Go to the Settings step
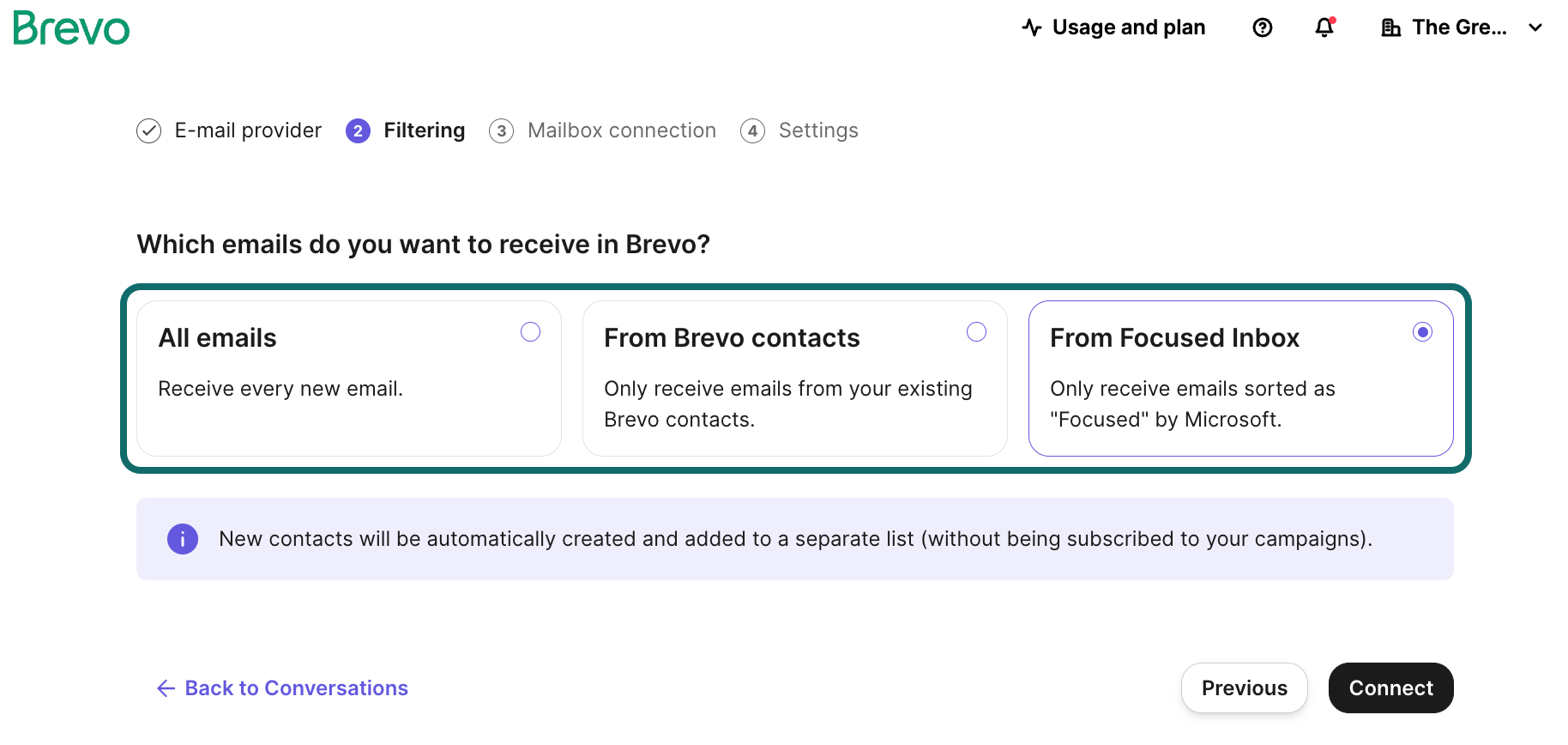The image size is (1568, 745). (817, 130)
